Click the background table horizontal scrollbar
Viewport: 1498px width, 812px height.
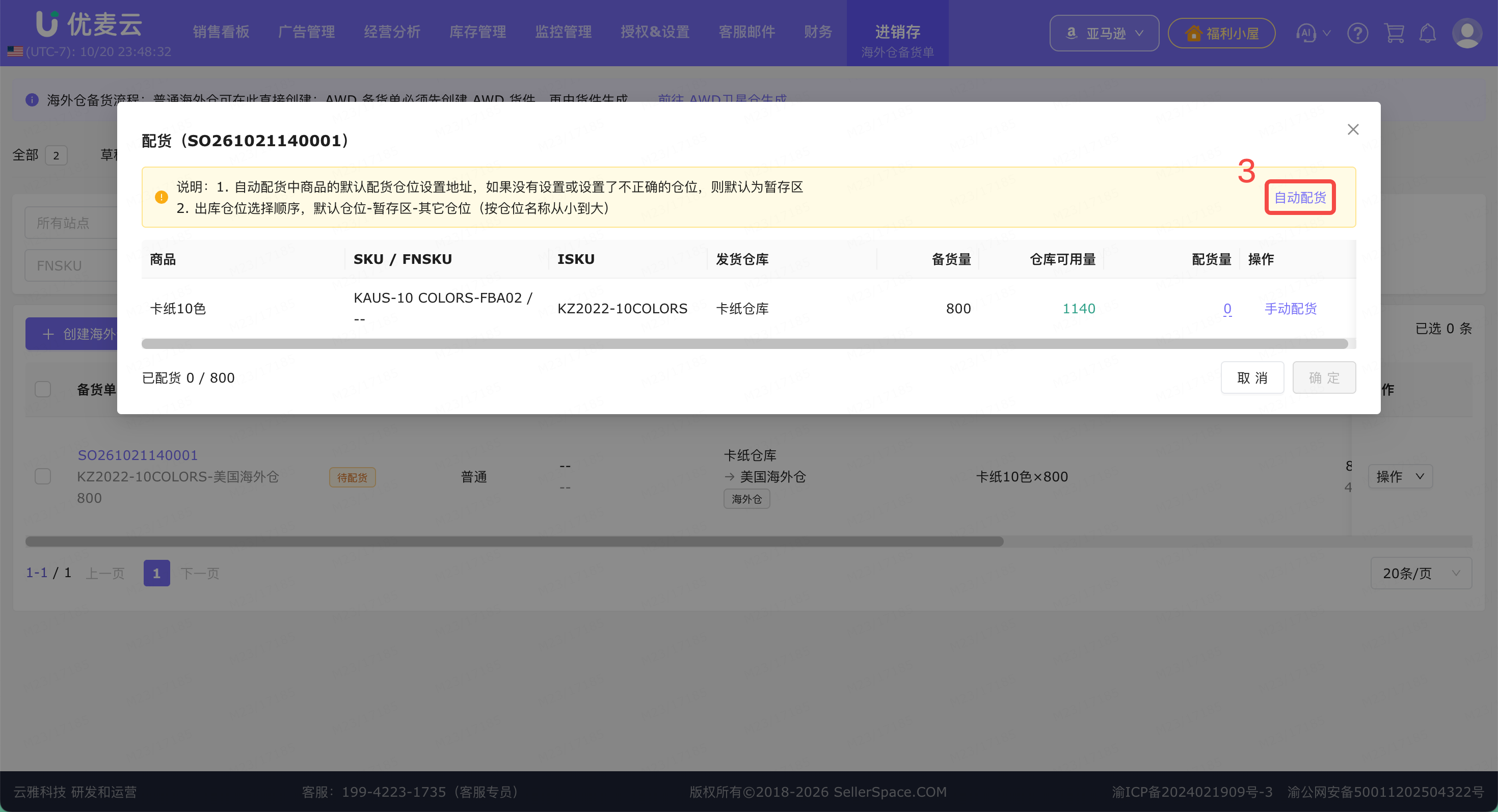(514, 541)
